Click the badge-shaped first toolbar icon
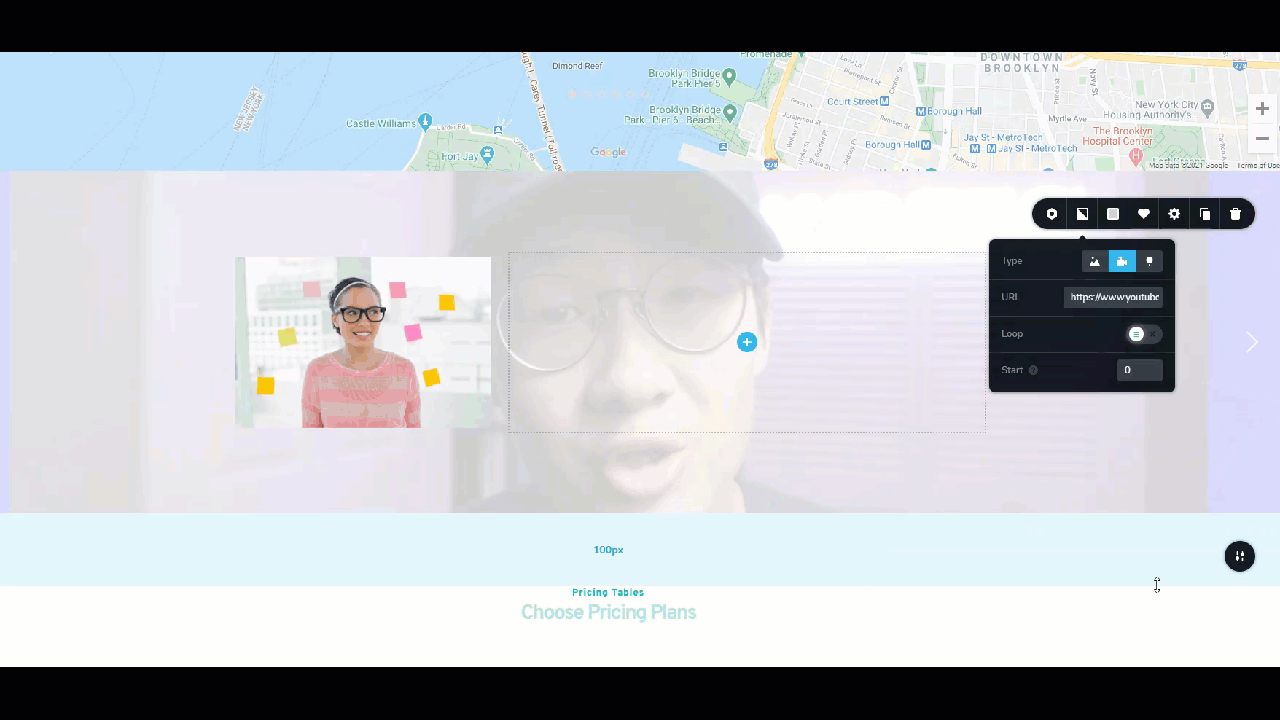The height and width of the screenshot is (720, 1280). pyautogui.click(x=1051, y=213)
